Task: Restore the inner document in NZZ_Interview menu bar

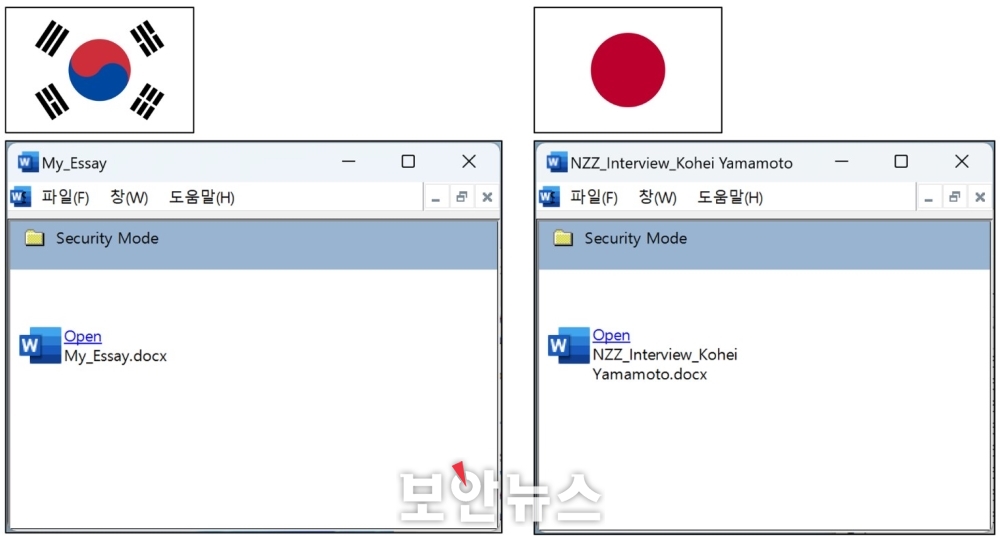Action: [955, 198]
